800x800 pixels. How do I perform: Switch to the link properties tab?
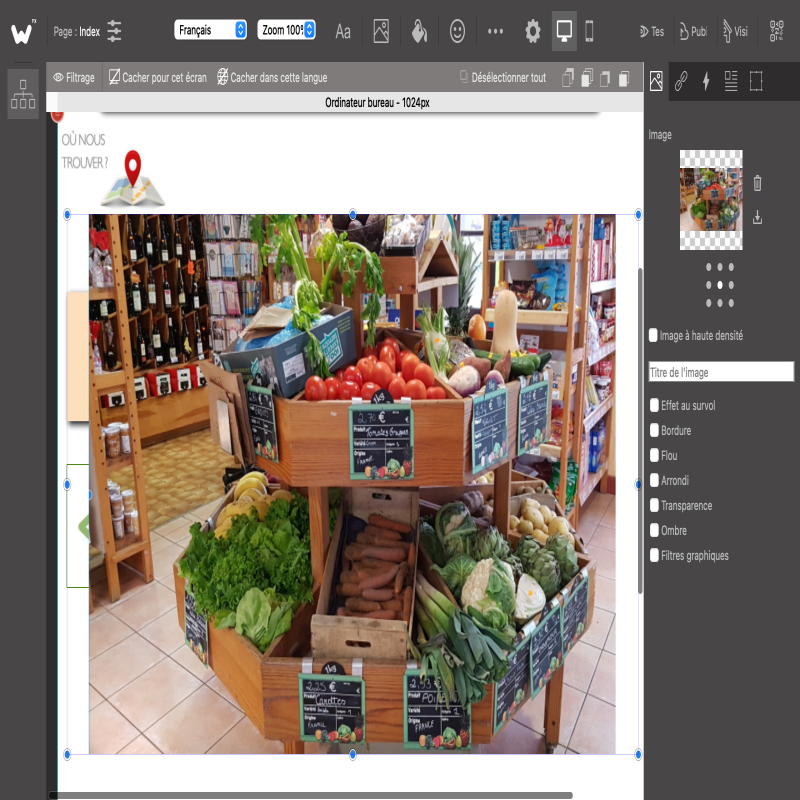coord(681,81)
